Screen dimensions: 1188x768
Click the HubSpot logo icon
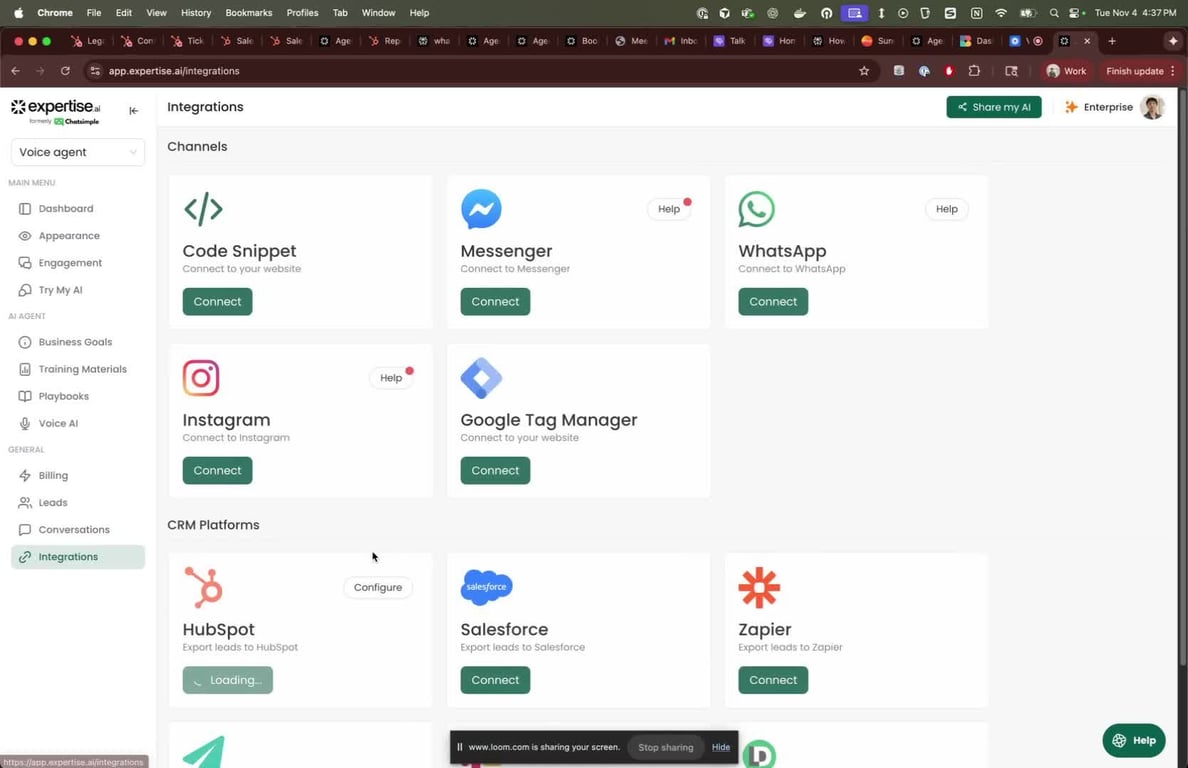[203, 588]
